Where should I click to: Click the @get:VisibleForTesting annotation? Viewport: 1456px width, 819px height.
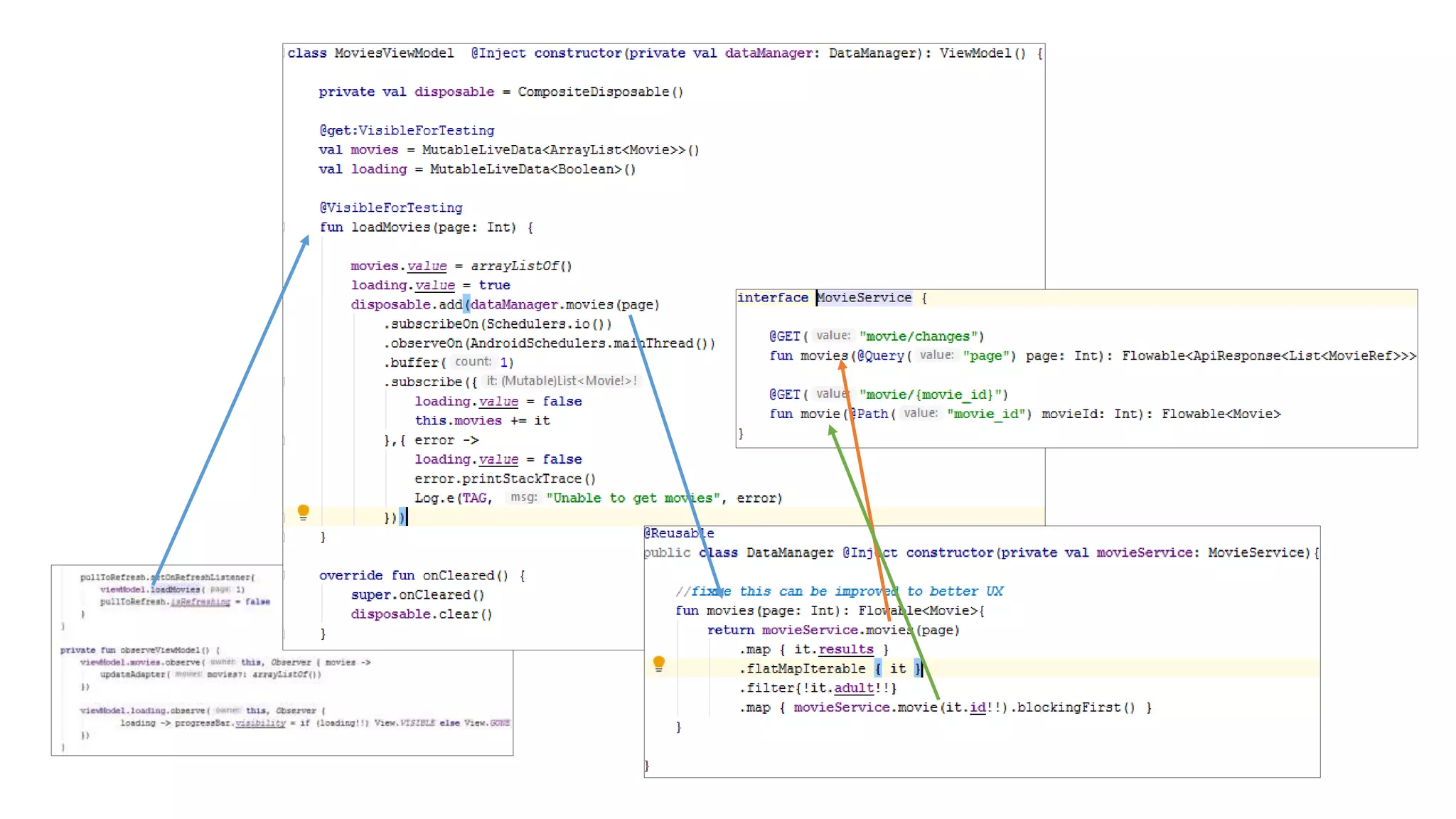tap(407, 130)
